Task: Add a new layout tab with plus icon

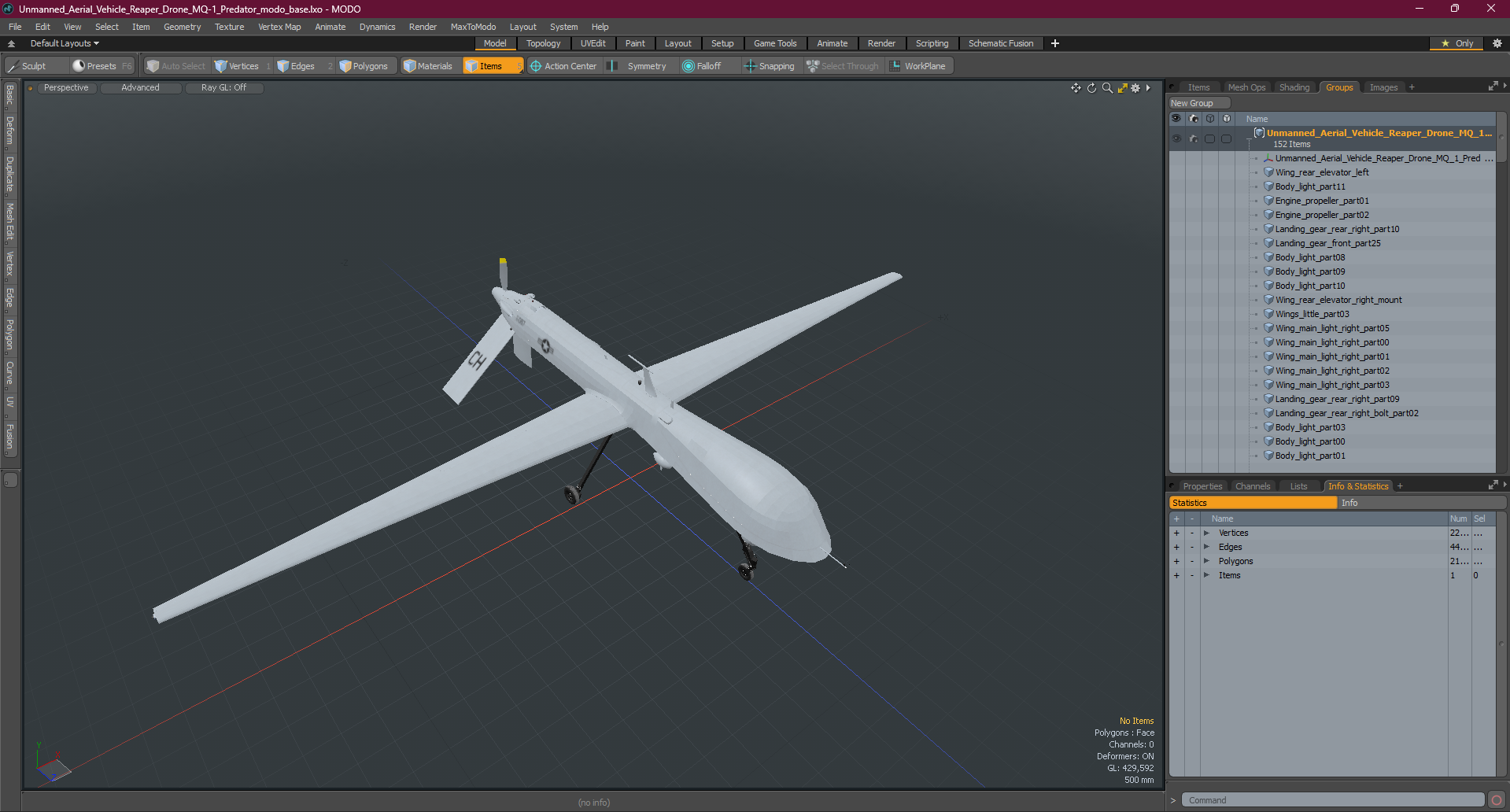Action: (x=1055, y=43)
